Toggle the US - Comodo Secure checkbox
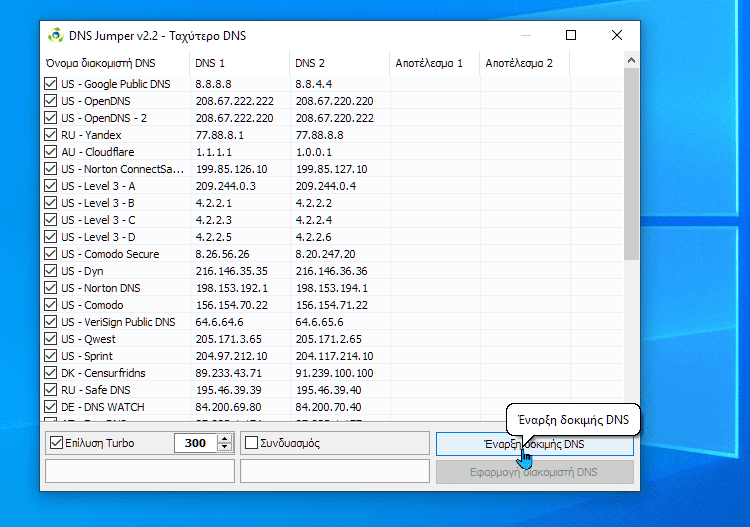 pyautogui.click(x=50, y=253)
